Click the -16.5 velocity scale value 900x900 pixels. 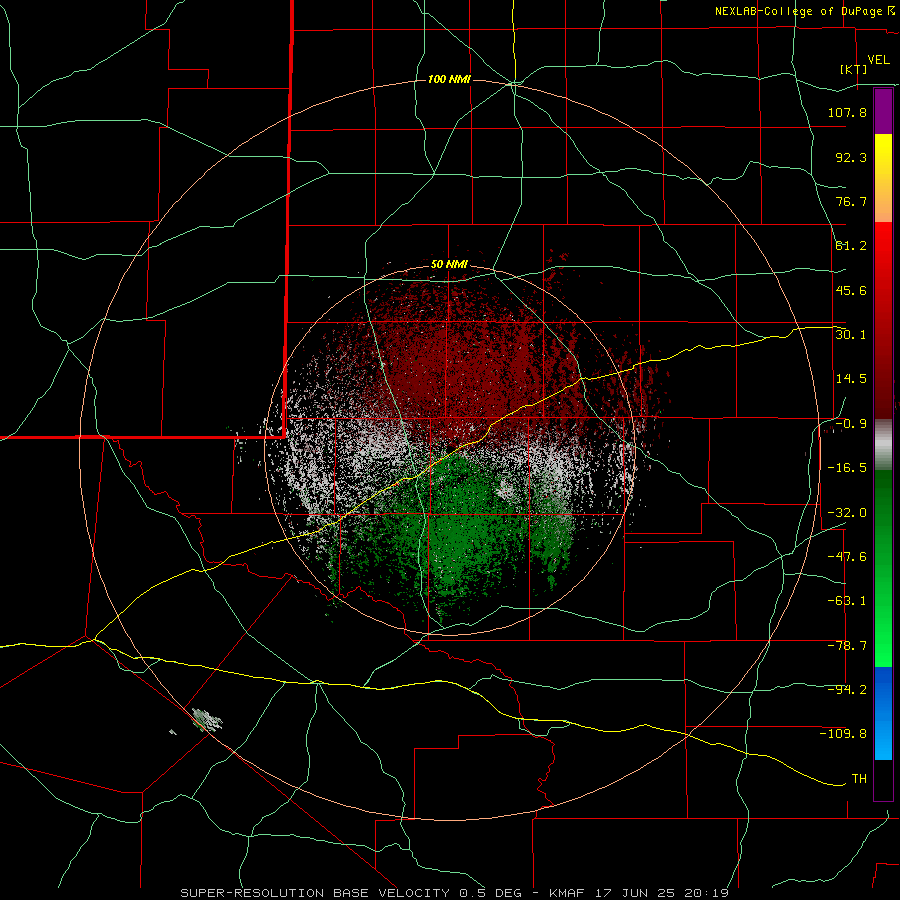(847, 468)
